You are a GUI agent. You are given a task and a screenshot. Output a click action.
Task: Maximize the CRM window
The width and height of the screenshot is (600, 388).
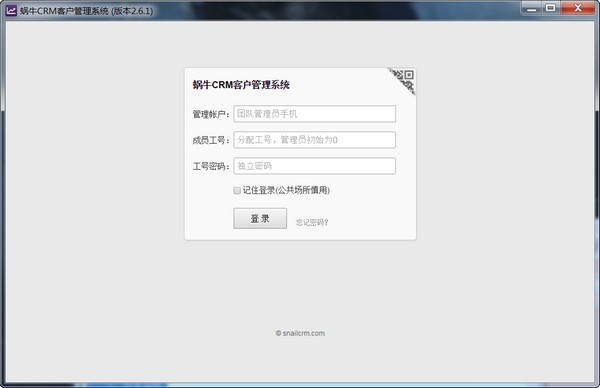(x=551, y=8)
